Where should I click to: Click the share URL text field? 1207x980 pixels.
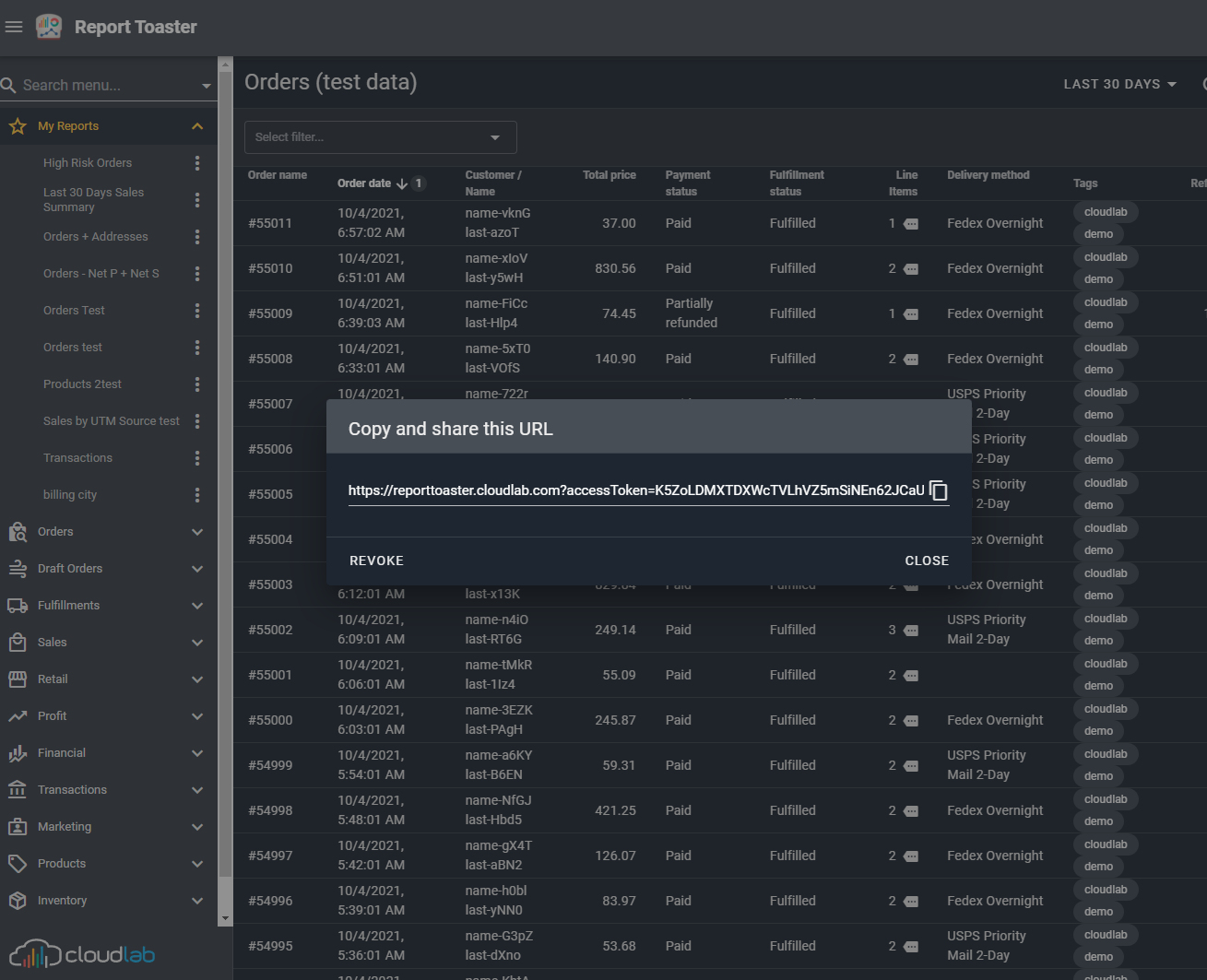[x=636, y=490]
